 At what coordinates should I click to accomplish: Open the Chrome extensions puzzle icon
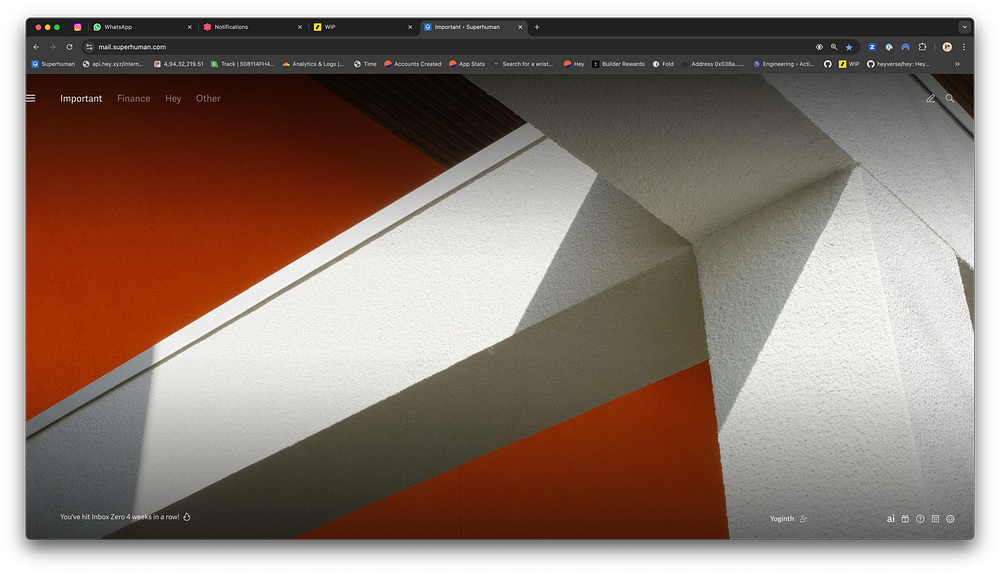click(922, 47)
